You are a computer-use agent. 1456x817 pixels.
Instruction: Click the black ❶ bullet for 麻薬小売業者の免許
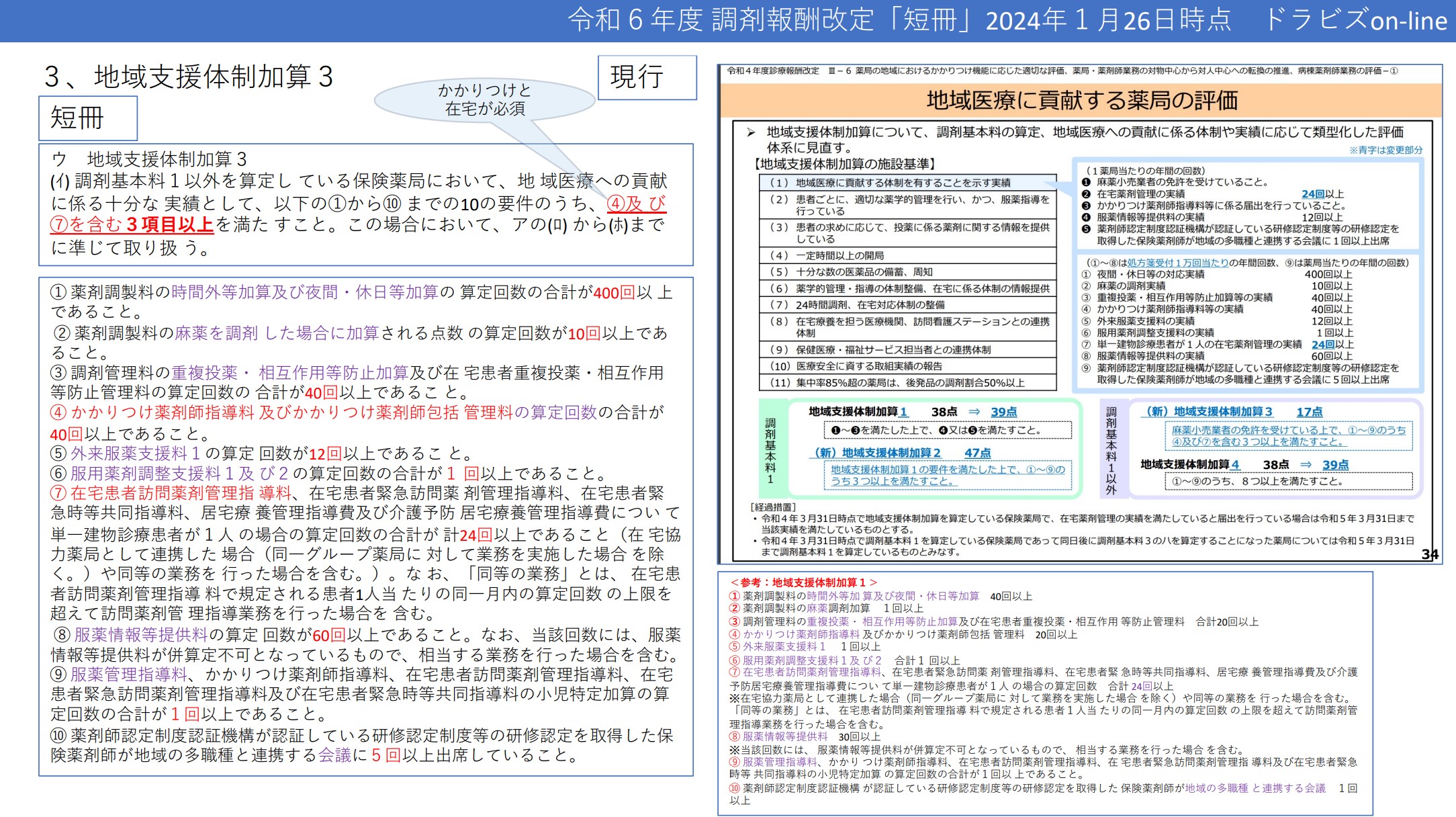1086,182
